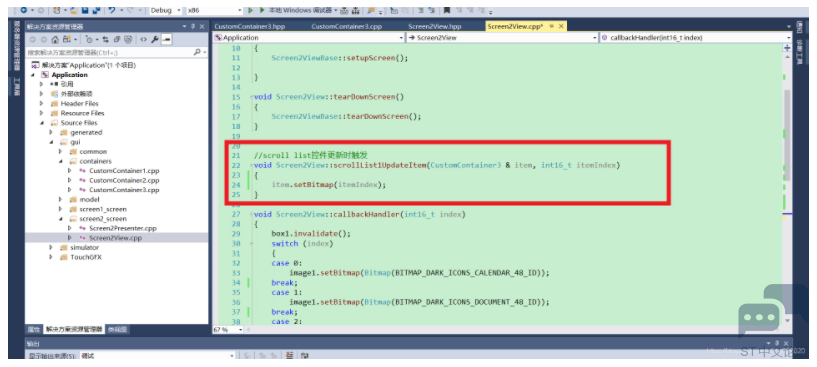
Task: Expand the generated folder
Action: pyautogui.click(x=51, y=132)
